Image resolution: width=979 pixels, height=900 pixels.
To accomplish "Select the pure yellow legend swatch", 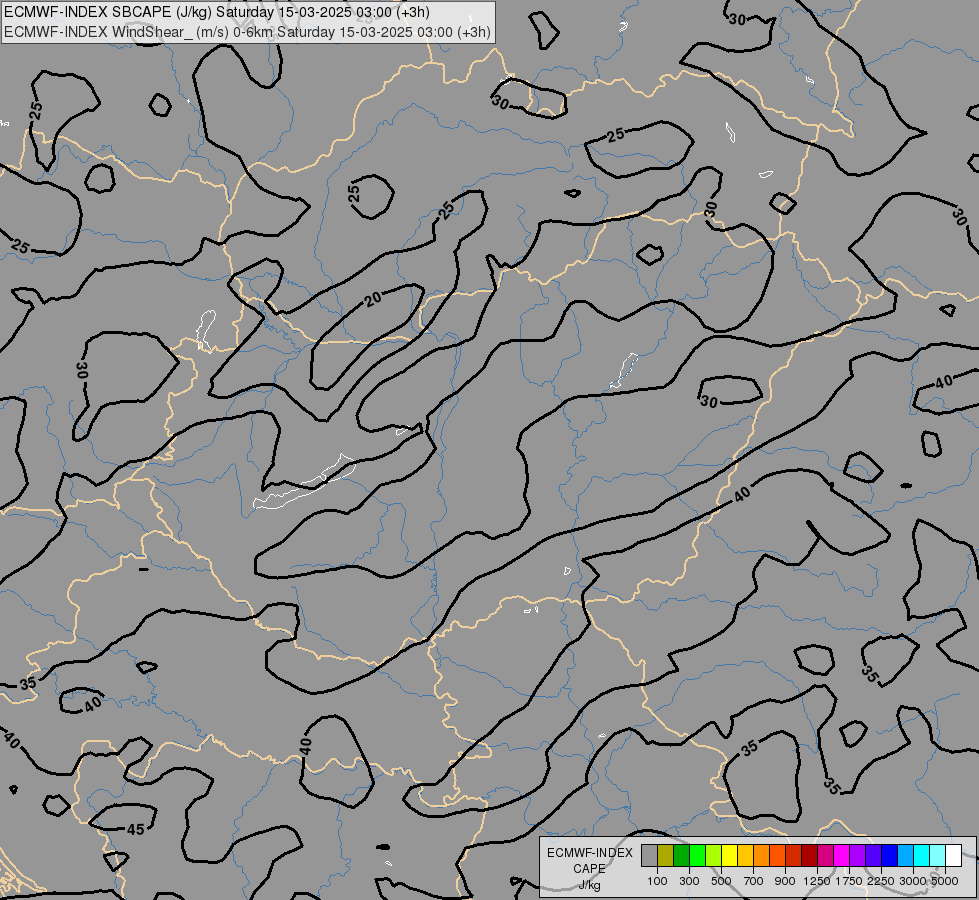I will 729,856.
